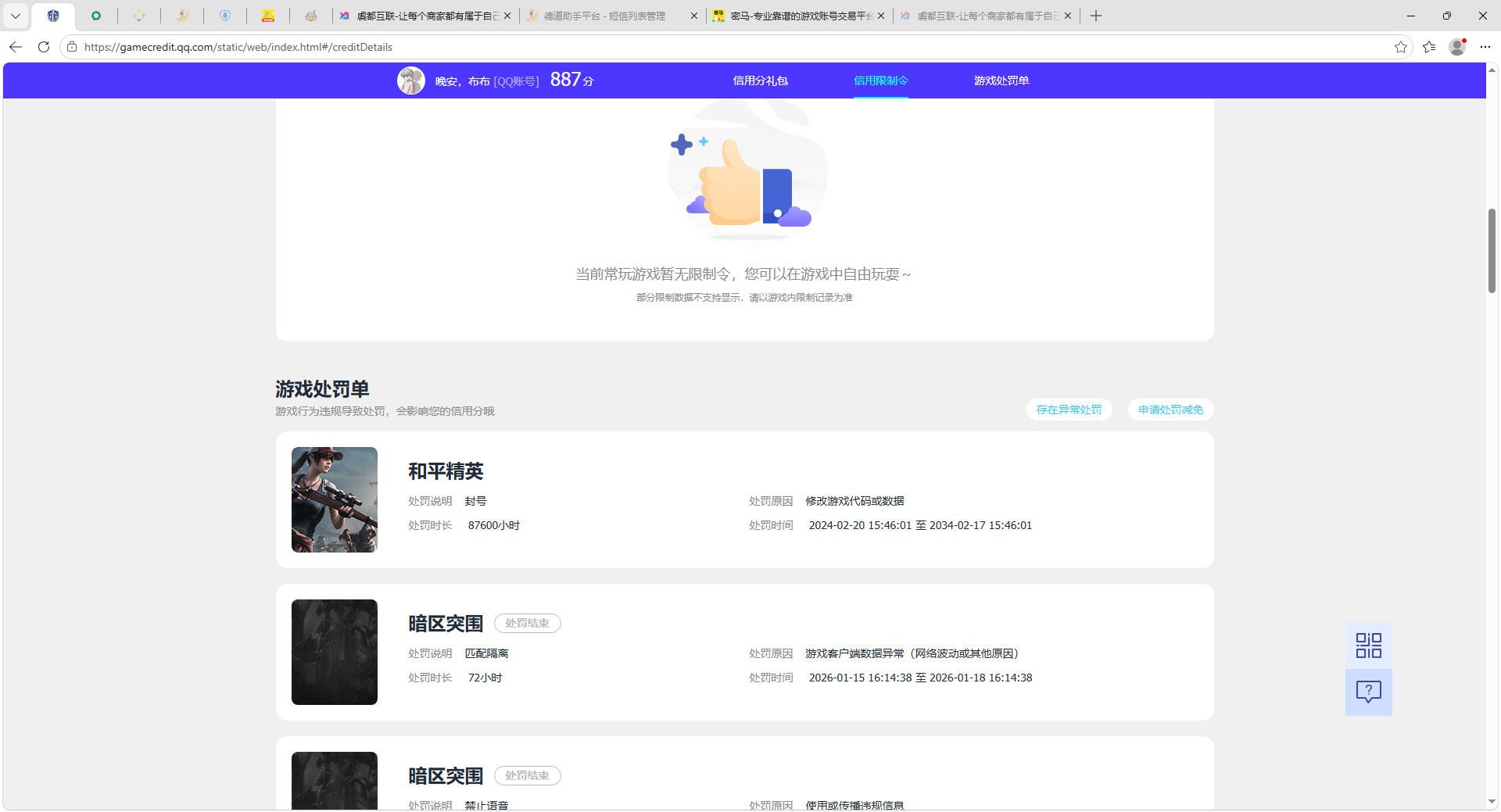
Task: Close the 德道助手平台 tab
Action: 693,16
